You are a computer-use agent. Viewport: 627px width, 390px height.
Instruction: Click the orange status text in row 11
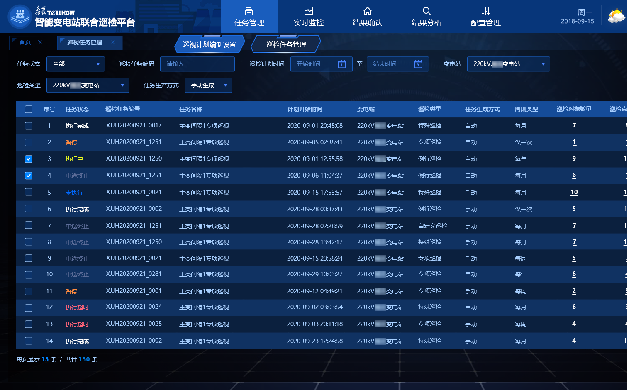71,292
